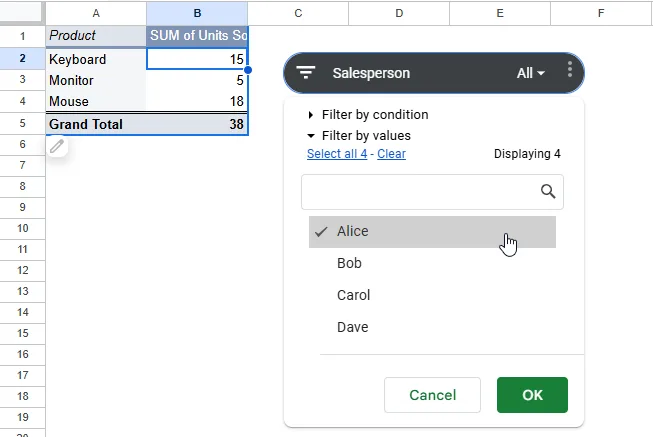Screen dimensions: 653x437
Task: Select row 19 header
Action: pos(22,417)
